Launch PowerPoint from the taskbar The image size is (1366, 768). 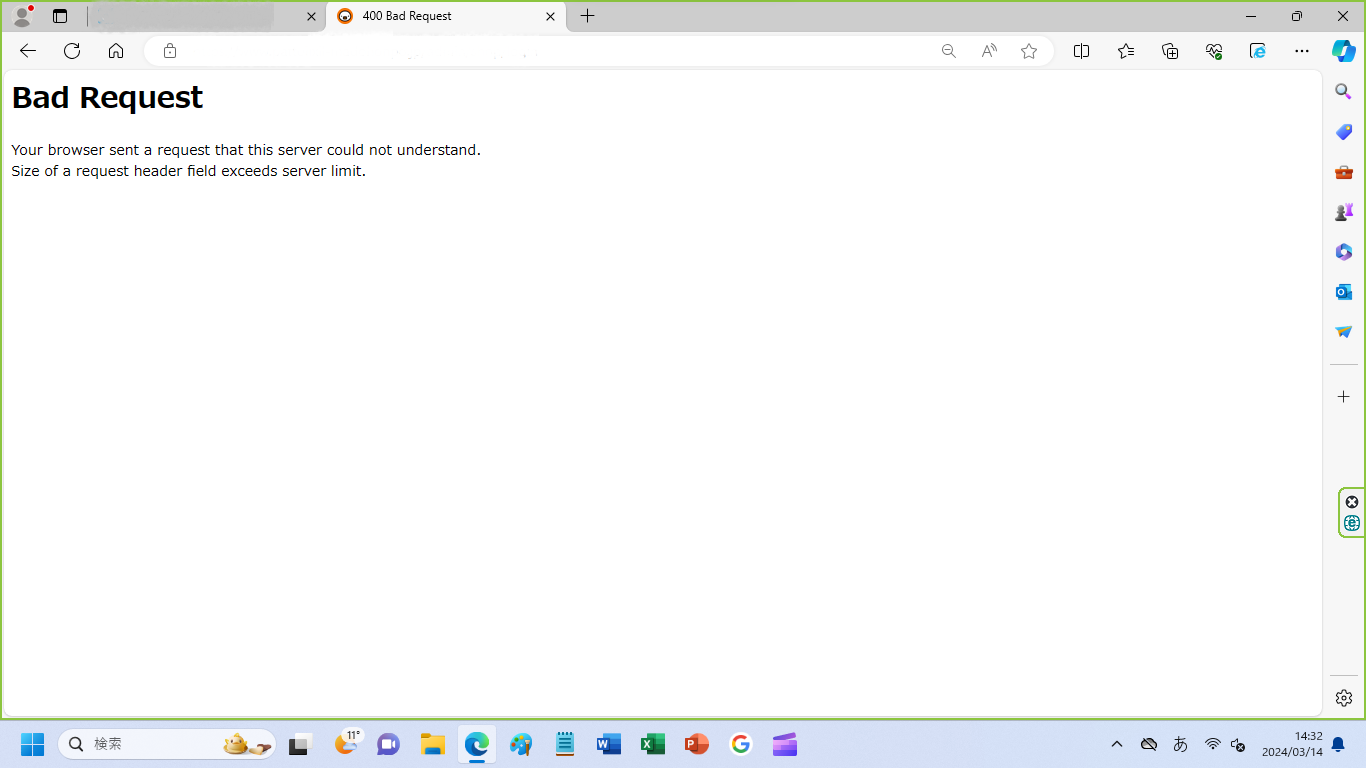[x=697, y=744]
